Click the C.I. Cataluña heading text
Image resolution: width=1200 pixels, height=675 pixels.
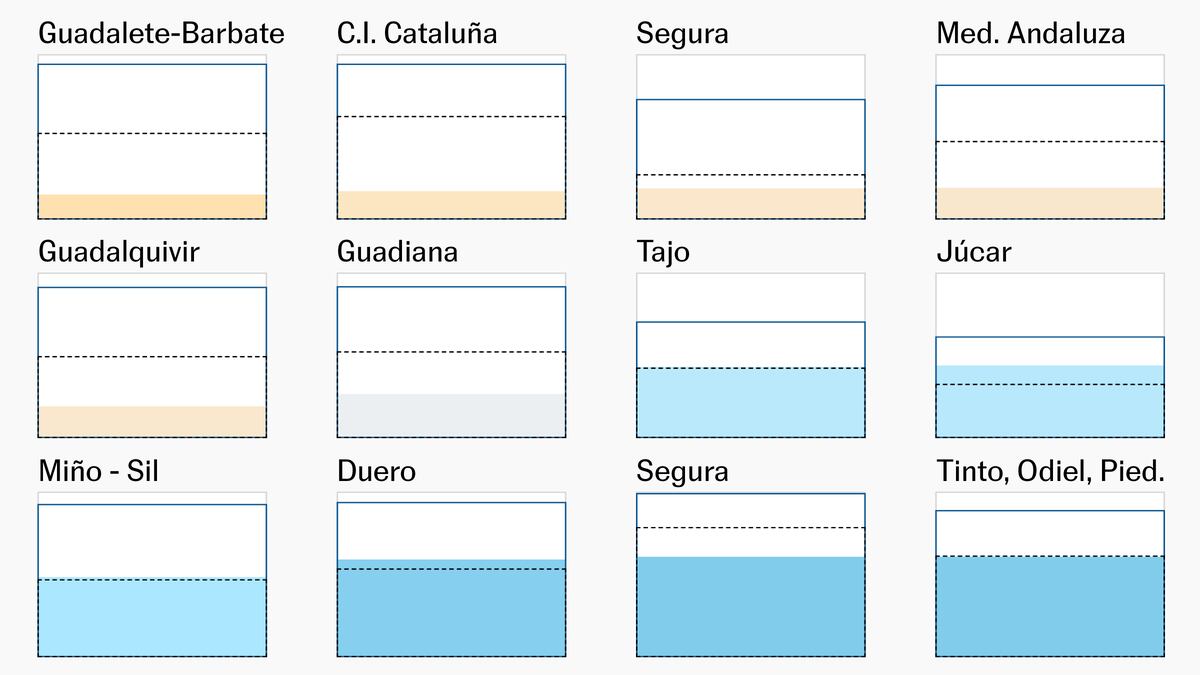(417, 34)
